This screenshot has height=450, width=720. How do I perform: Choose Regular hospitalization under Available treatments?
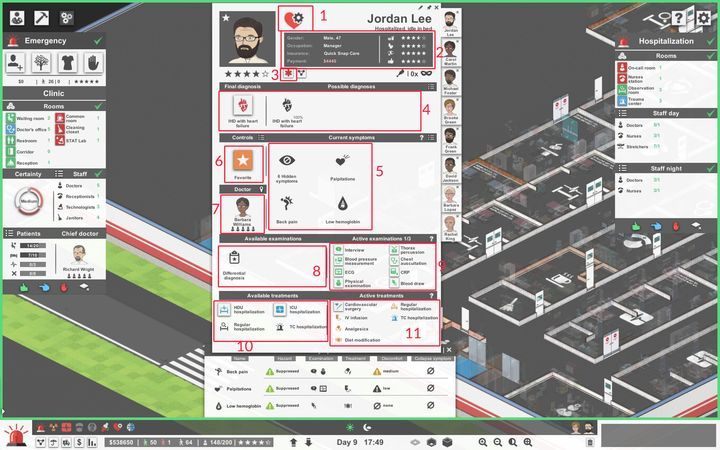pyautogui.click(x=224, y=326)
